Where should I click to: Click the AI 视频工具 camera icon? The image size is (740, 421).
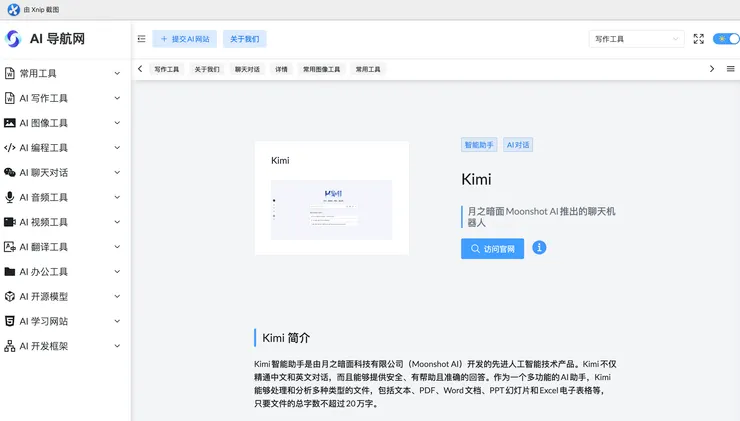(9, 222)
